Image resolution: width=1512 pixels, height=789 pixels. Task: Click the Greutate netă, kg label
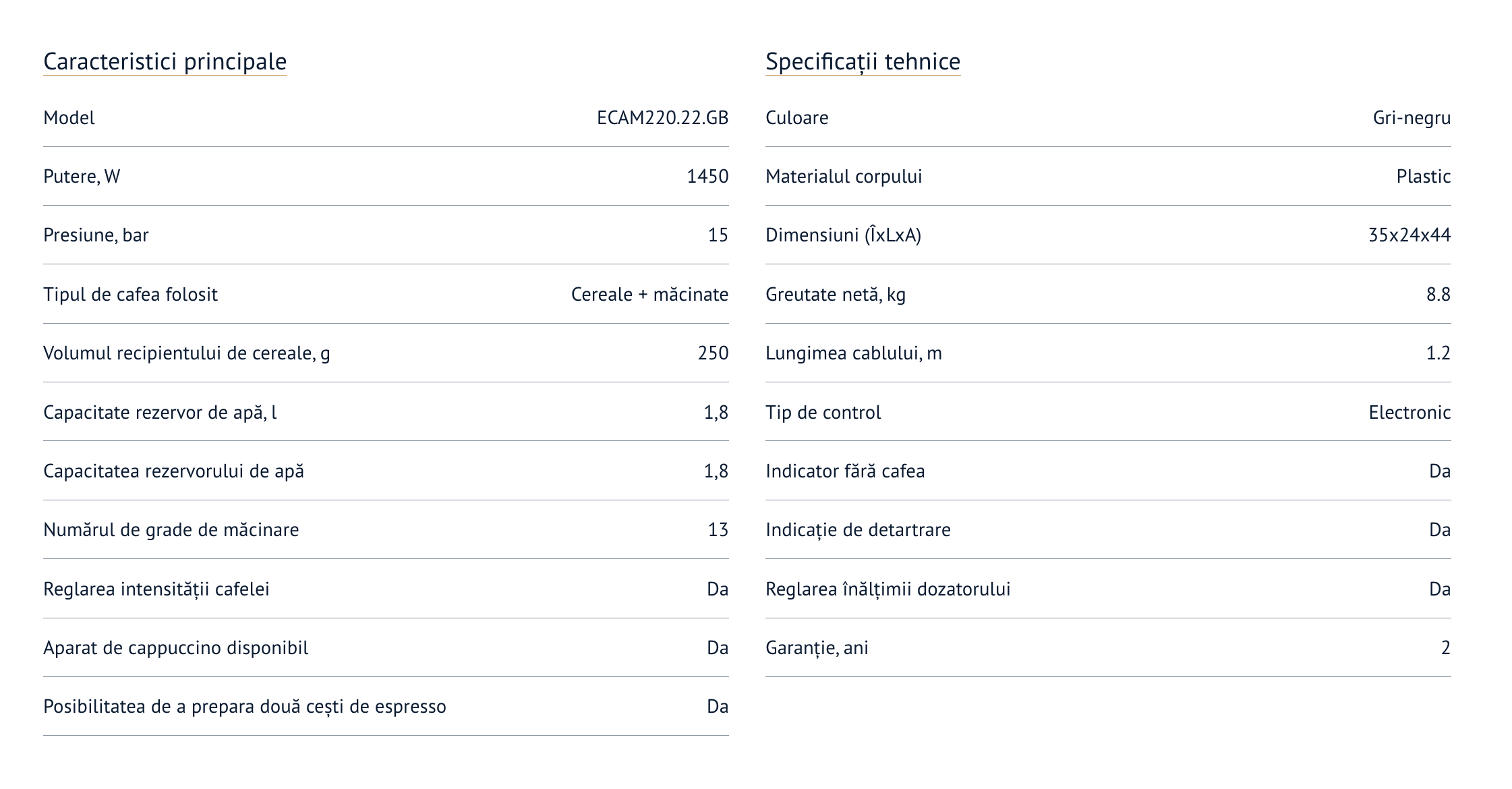point(835,295)
